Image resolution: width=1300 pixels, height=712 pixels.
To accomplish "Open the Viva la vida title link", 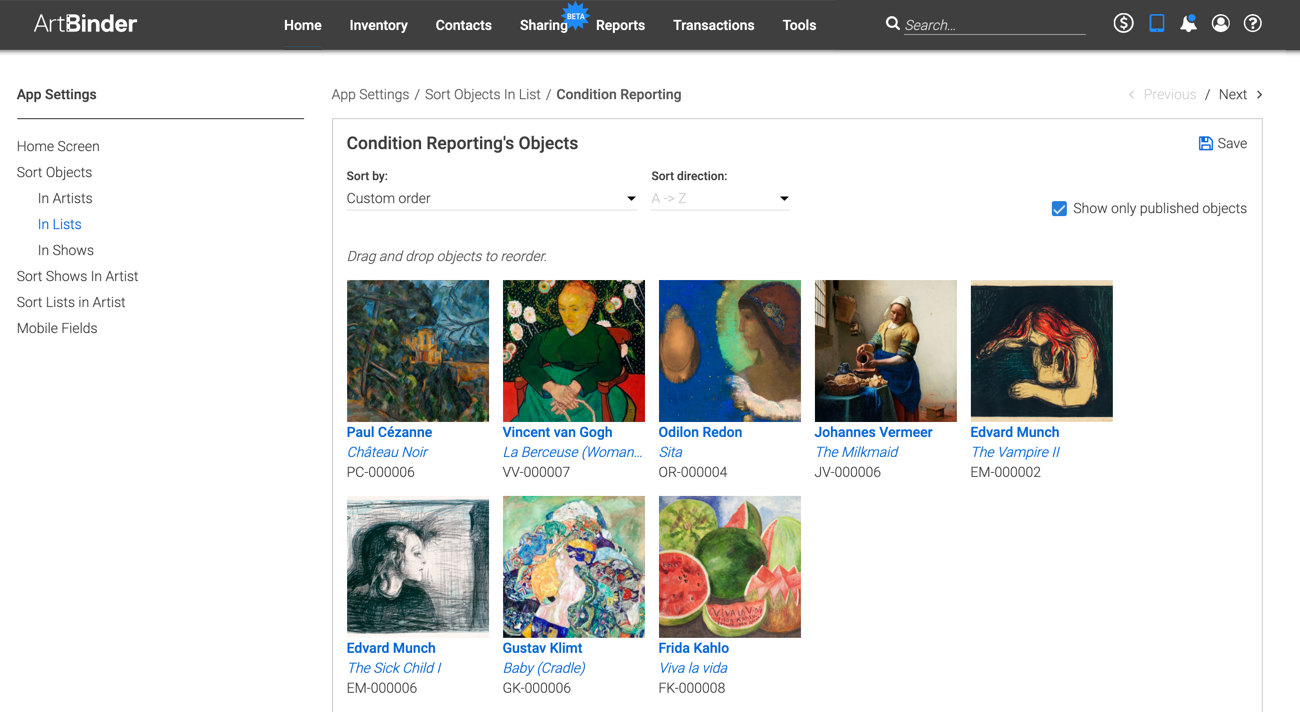I will click(x=693, y=668).
